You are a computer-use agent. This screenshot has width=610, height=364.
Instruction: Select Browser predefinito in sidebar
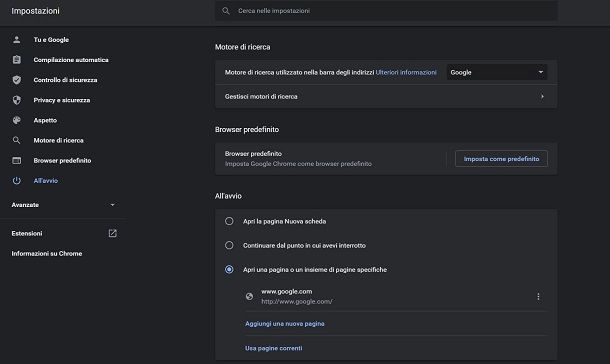62,161
